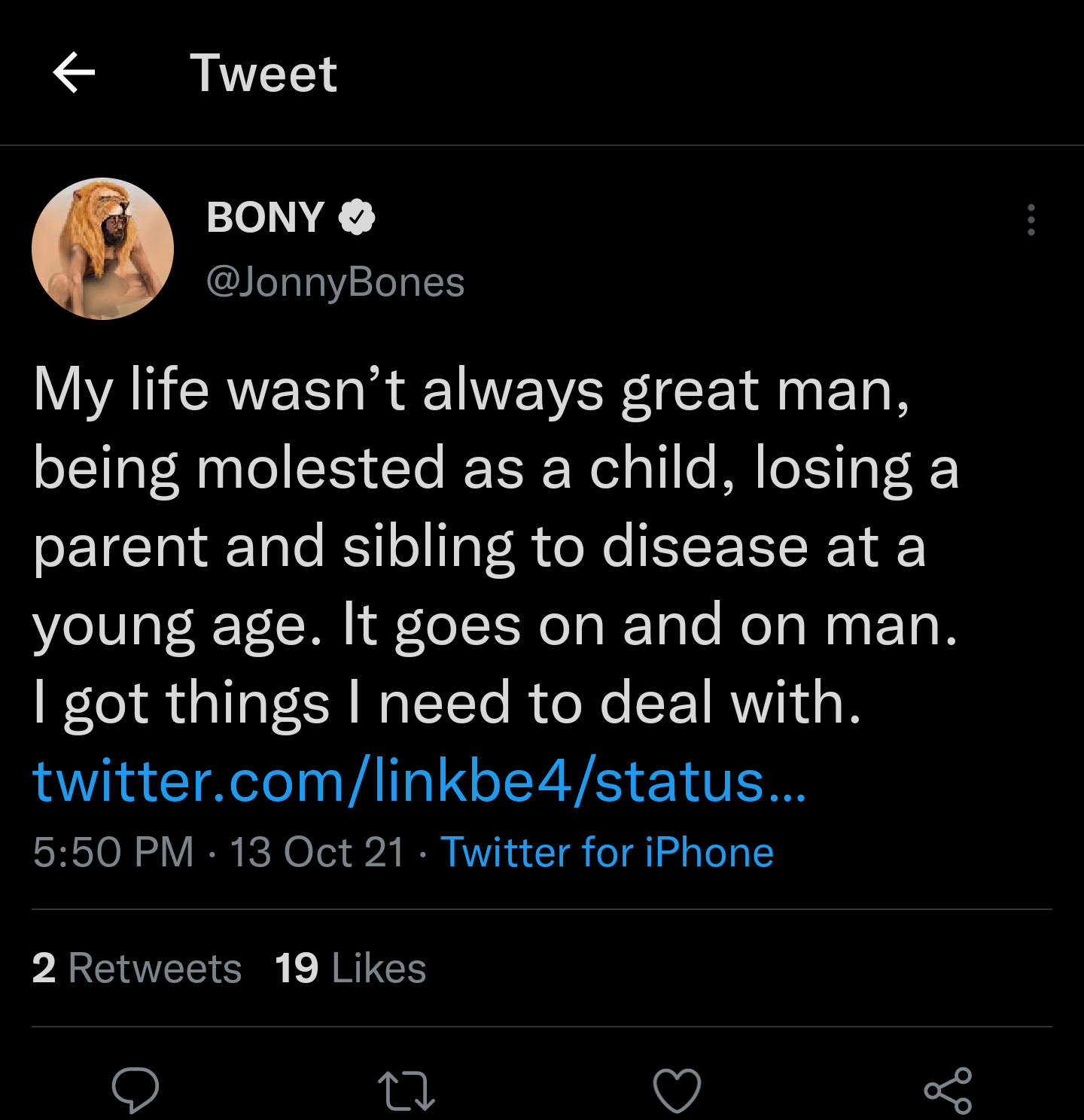Retweet using the retweet arrows icon
The image size is (1084, 1120).
click(406, 1091)
